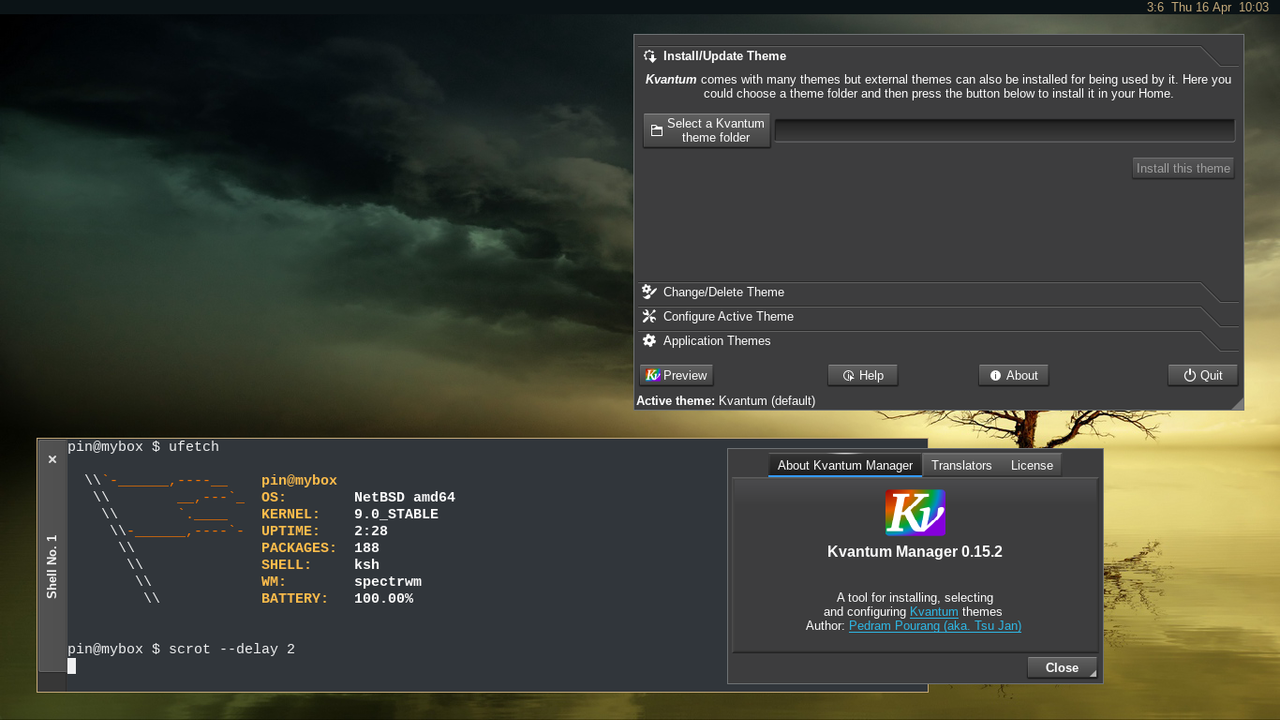This screenshot has height=720, width=1280.
Task: Click Select a Kvantum theme folder button
Action: click(x=707, y=131)
